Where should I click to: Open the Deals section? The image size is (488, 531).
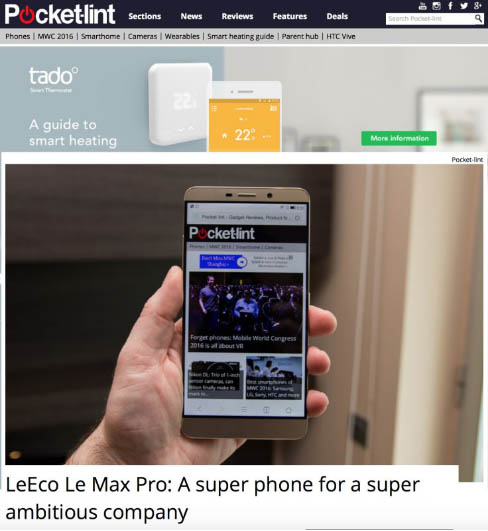[x=337, y=16]
